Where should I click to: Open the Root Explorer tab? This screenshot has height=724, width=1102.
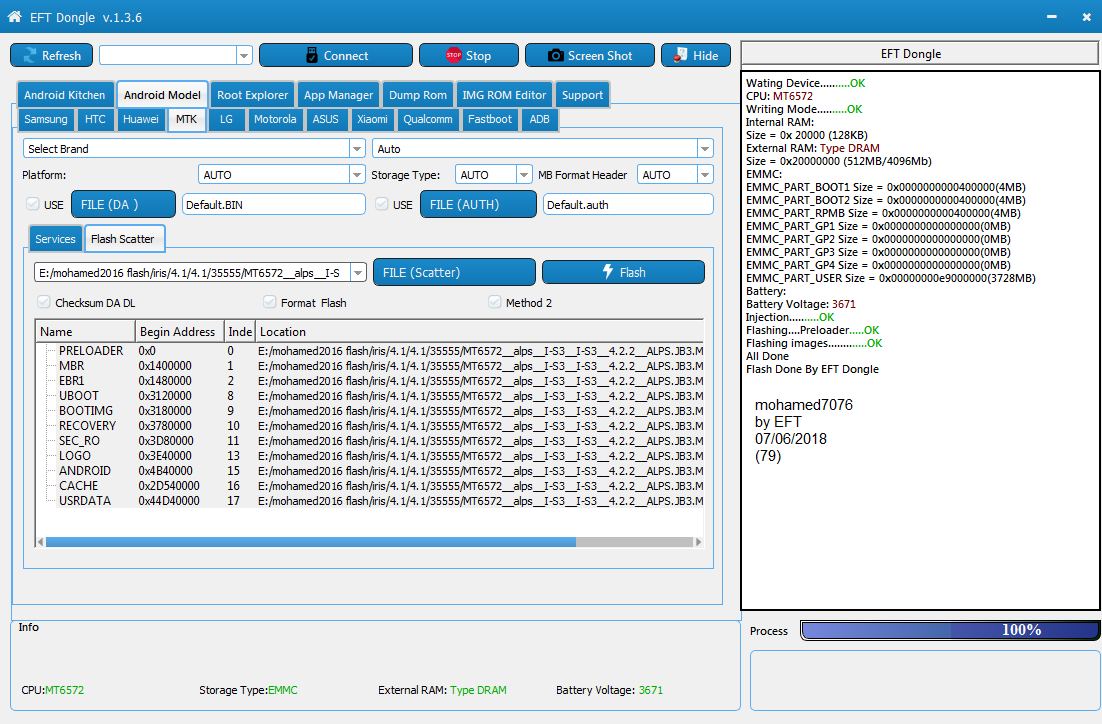pos(252,95)
